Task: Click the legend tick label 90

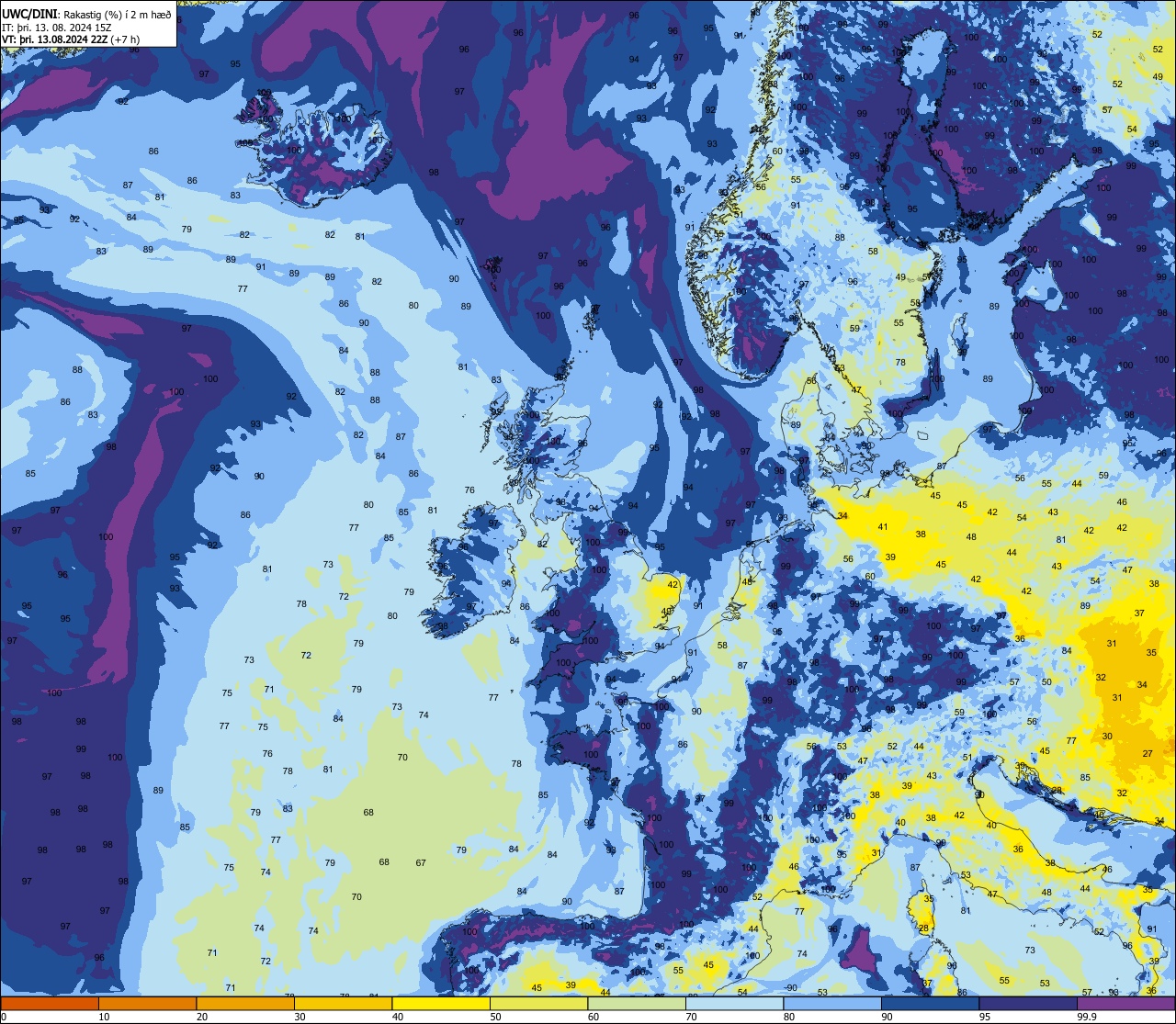Action: tap(887, 1017)
